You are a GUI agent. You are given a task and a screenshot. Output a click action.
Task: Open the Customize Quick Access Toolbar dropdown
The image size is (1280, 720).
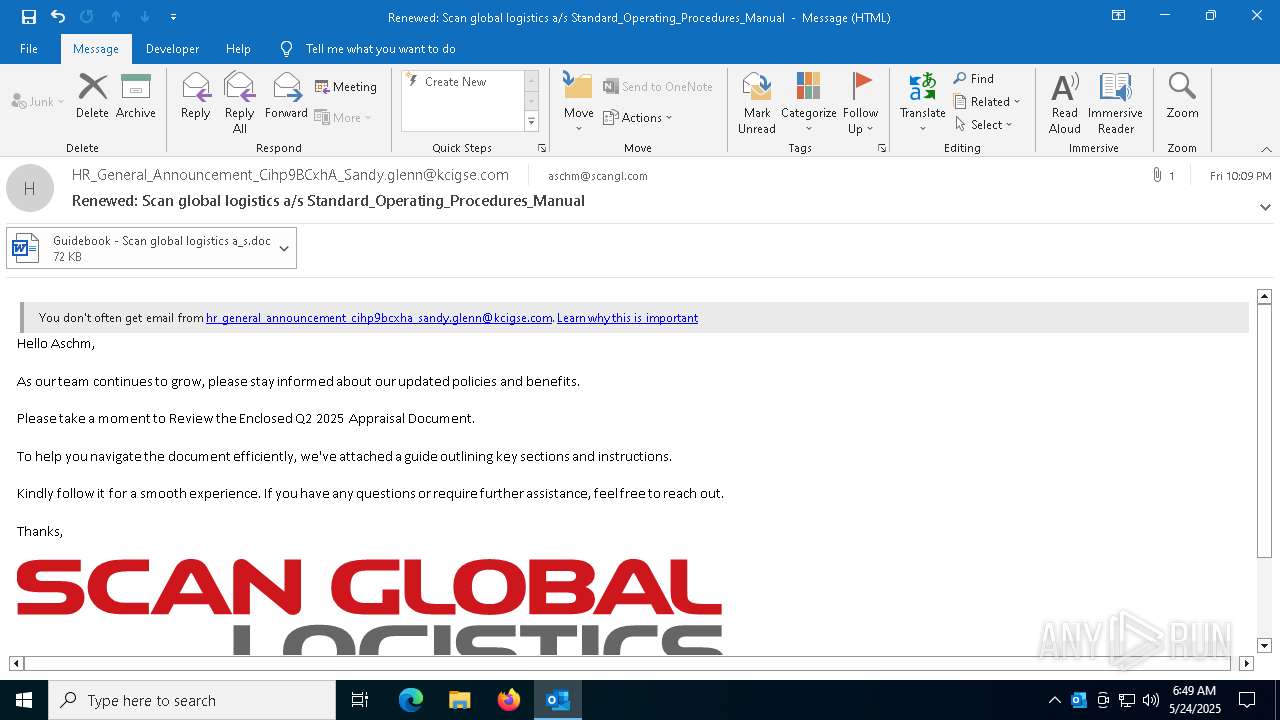pos(174,17)
